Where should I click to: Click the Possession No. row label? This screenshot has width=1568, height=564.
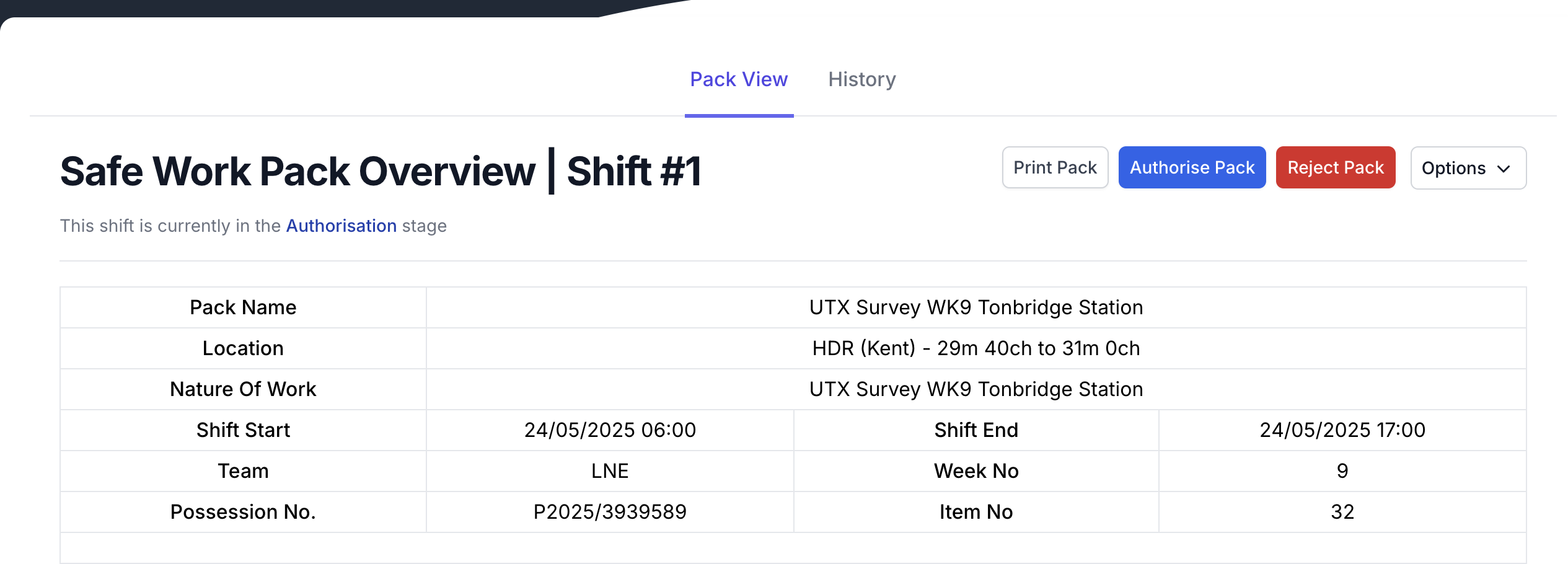(x=243, y=512)
